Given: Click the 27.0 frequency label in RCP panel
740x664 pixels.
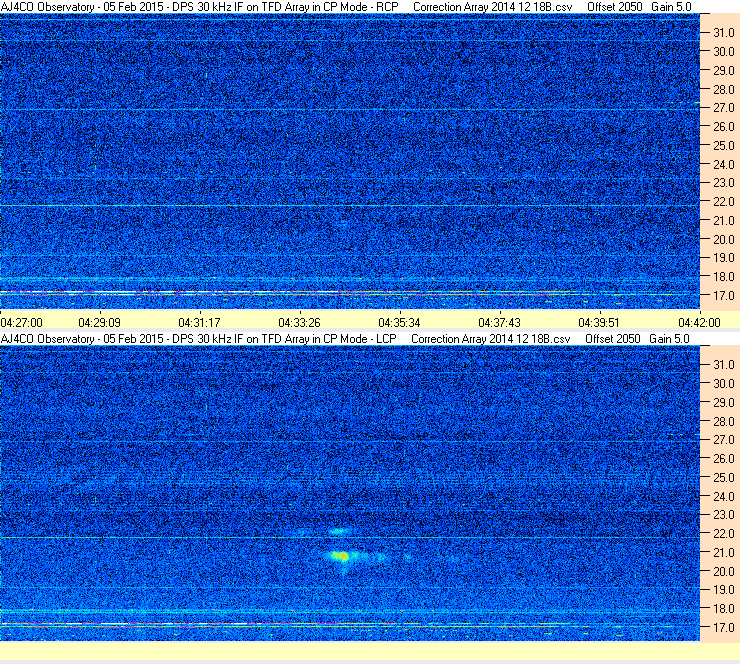Looking at the screenshot, I should (x=723, y=108).
